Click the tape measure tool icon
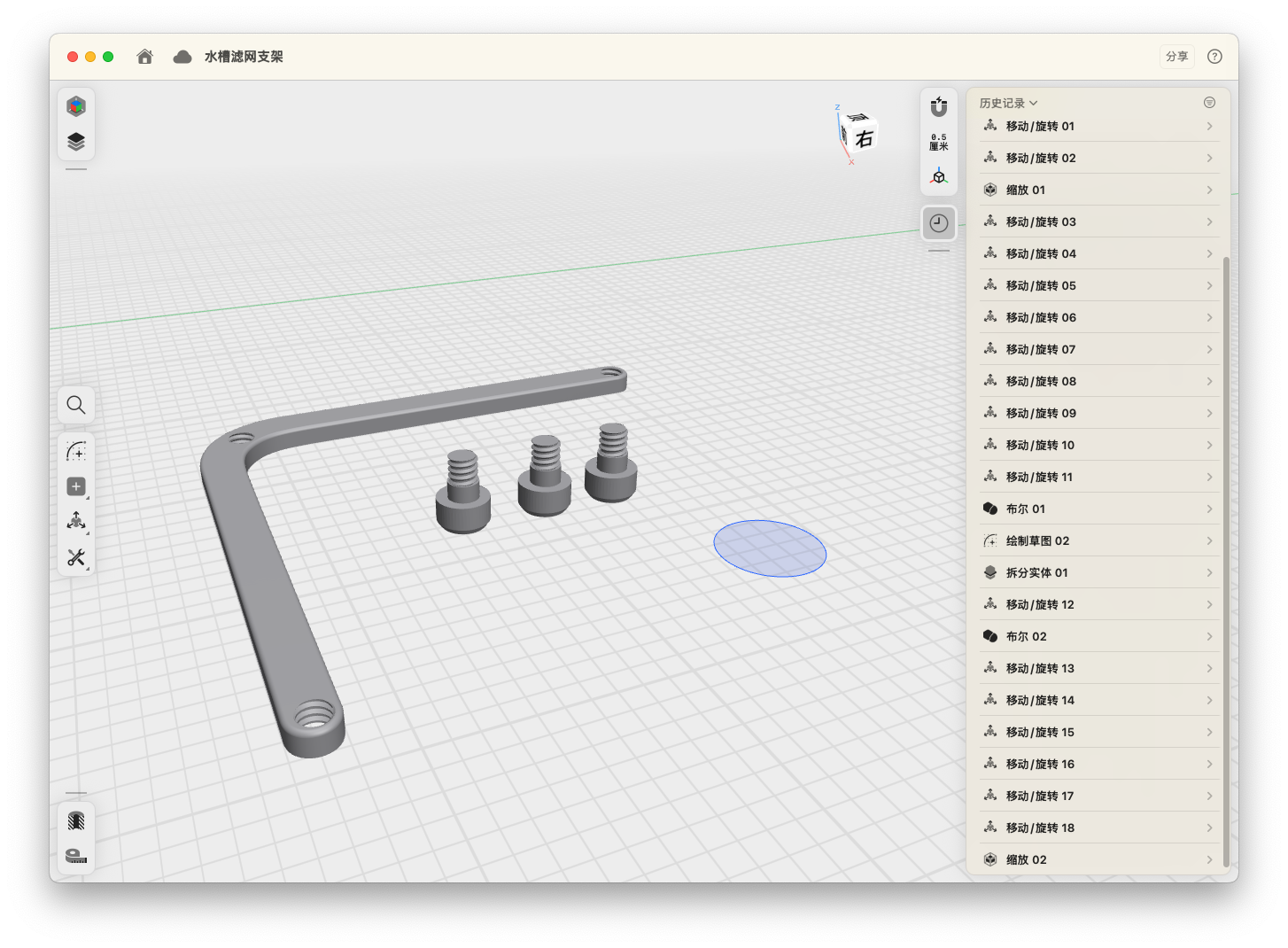The height and width of the screenshot is (948, 1288). pyautogui.click(x=76, y=856)
